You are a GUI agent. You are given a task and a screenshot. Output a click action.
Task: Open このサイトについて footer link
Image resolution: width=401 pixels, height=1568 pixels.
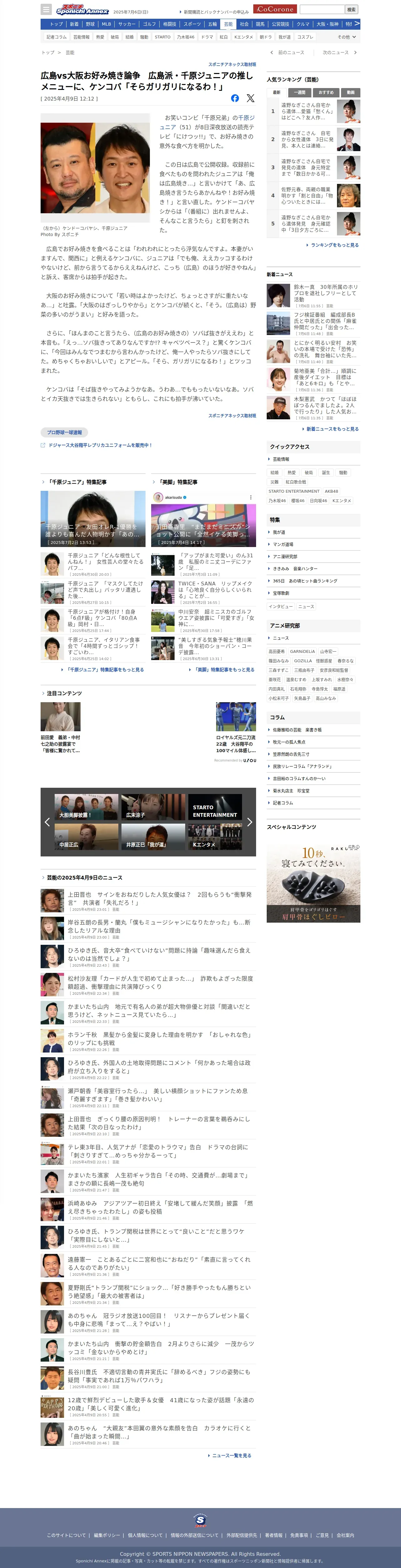click(66, 1535)
